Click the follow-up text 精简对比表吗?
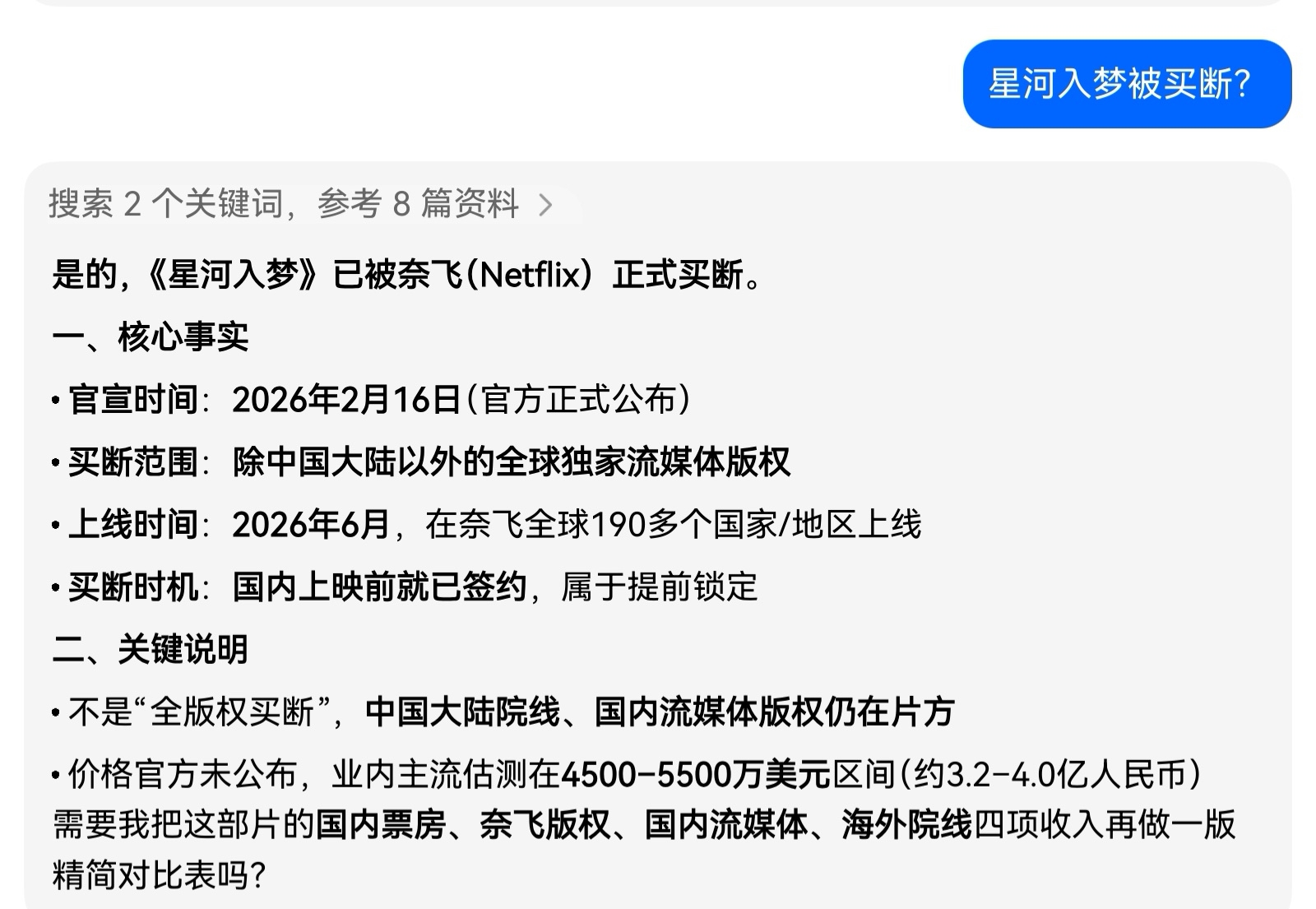The image size is (1316, 909). (x=159, y=875)
